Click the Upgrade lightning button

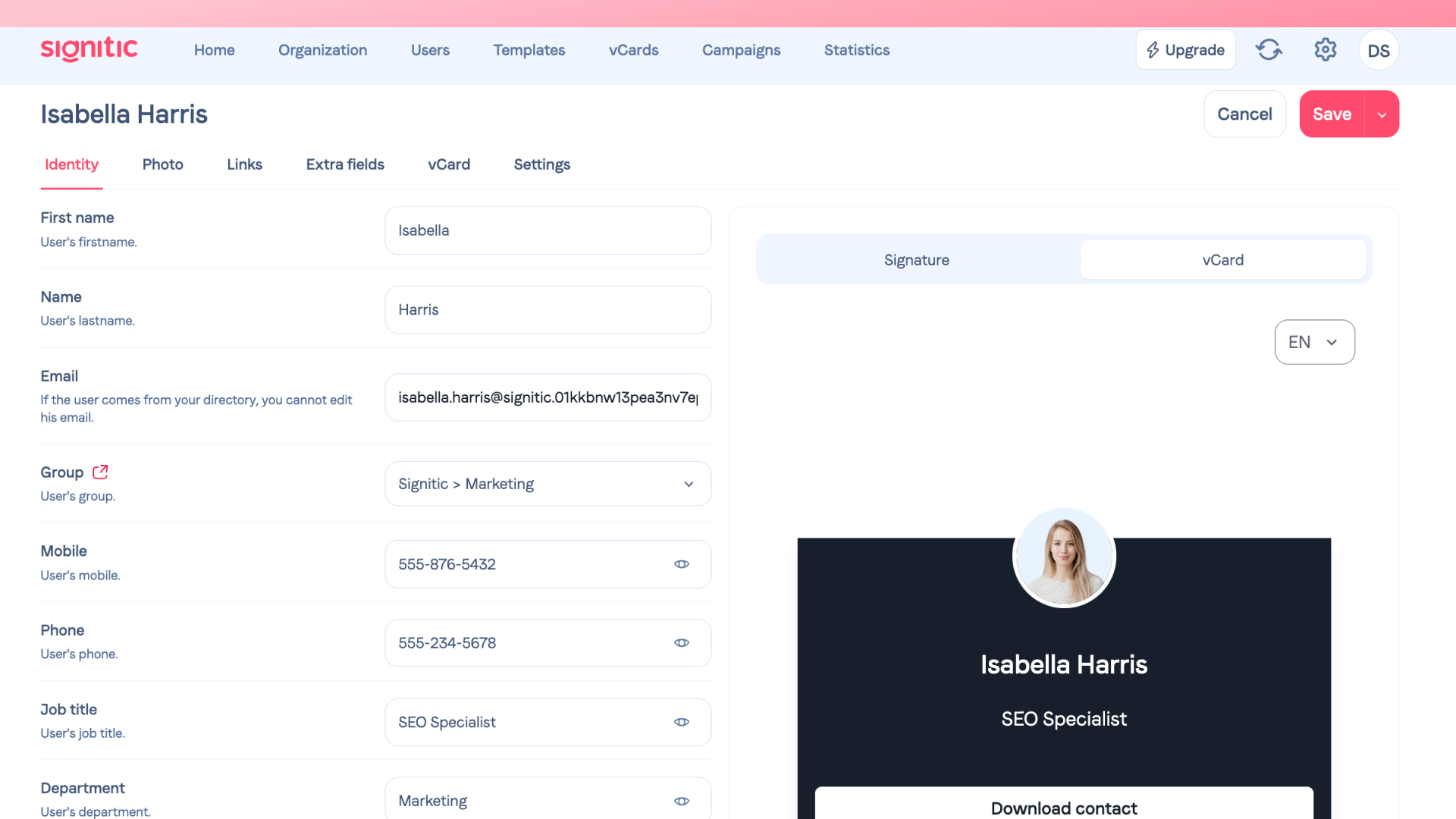[1185, 50]
